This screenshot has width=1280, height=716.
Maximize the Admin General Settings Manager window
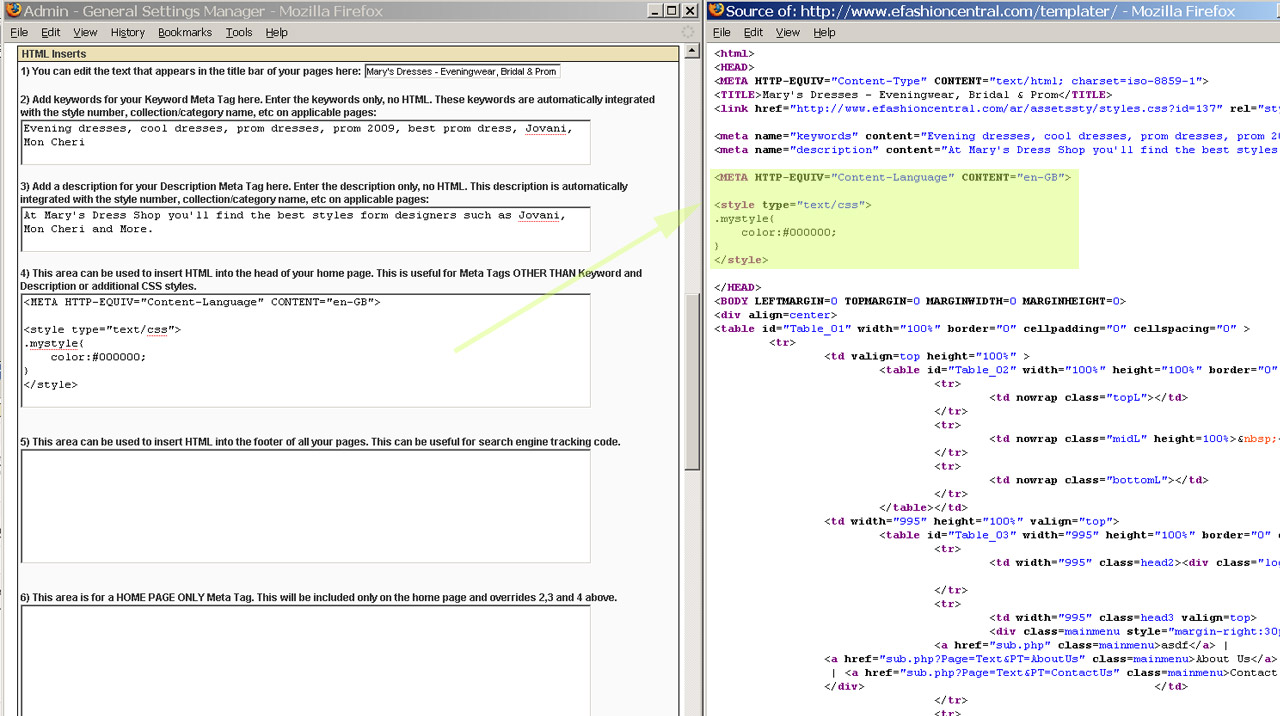[x=672, y=11]
